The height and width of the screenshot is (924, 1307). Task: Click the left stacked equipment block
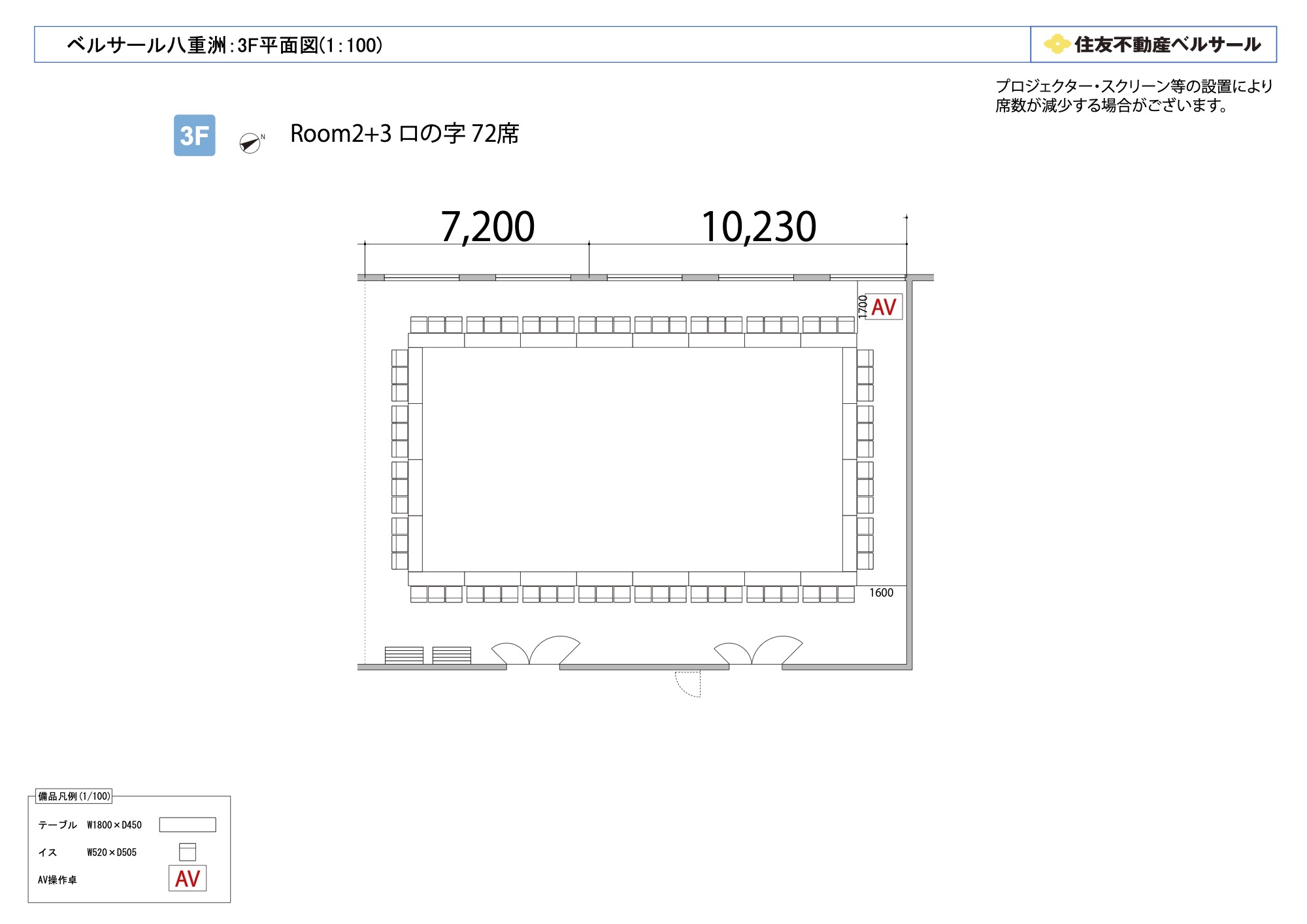404,655
